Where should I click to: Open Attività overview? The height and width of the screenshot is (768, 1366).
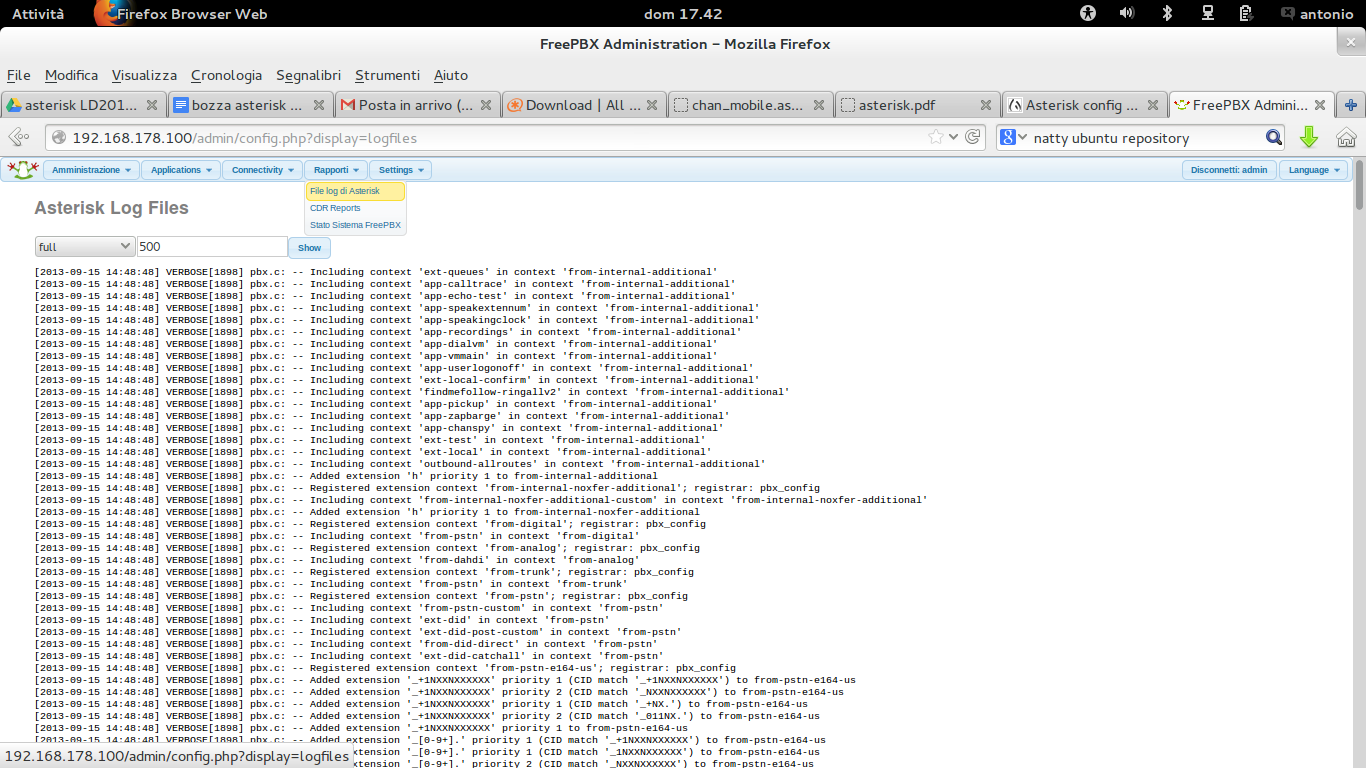pyautogui.click(x=38, y=13)
